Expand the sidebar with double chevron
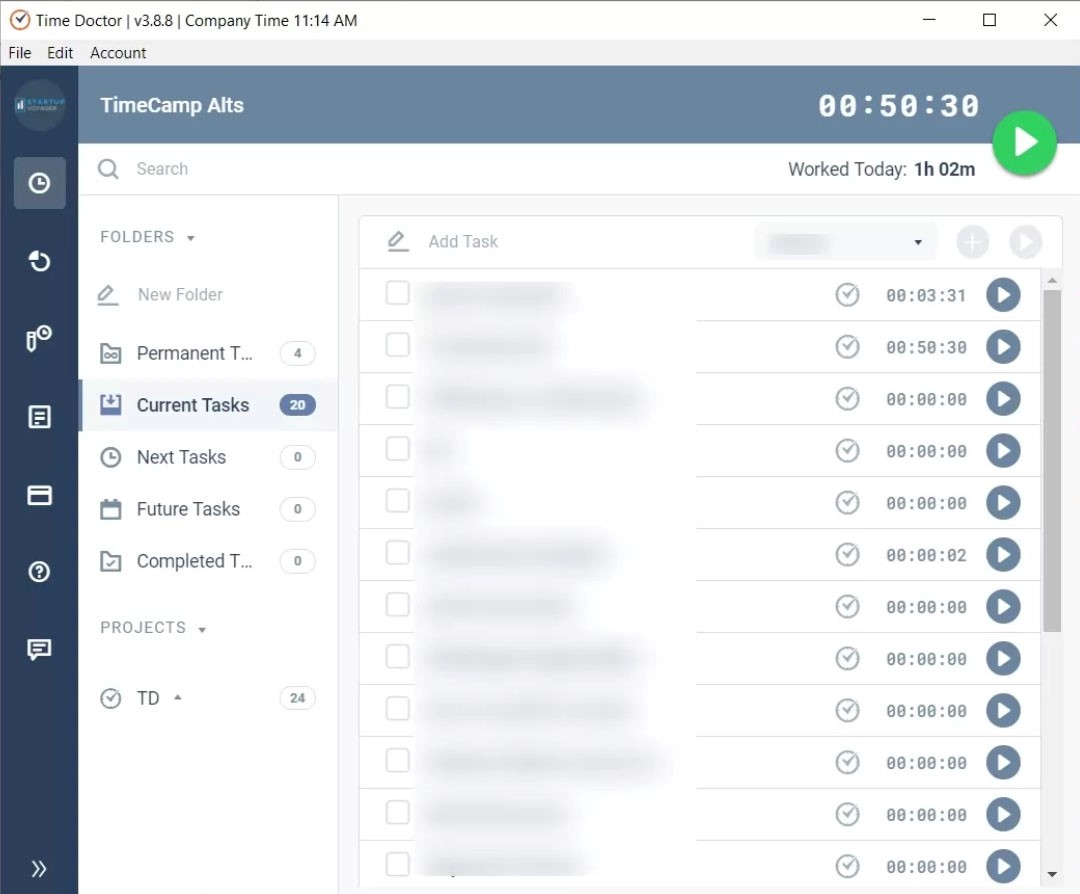 (39, 869)
